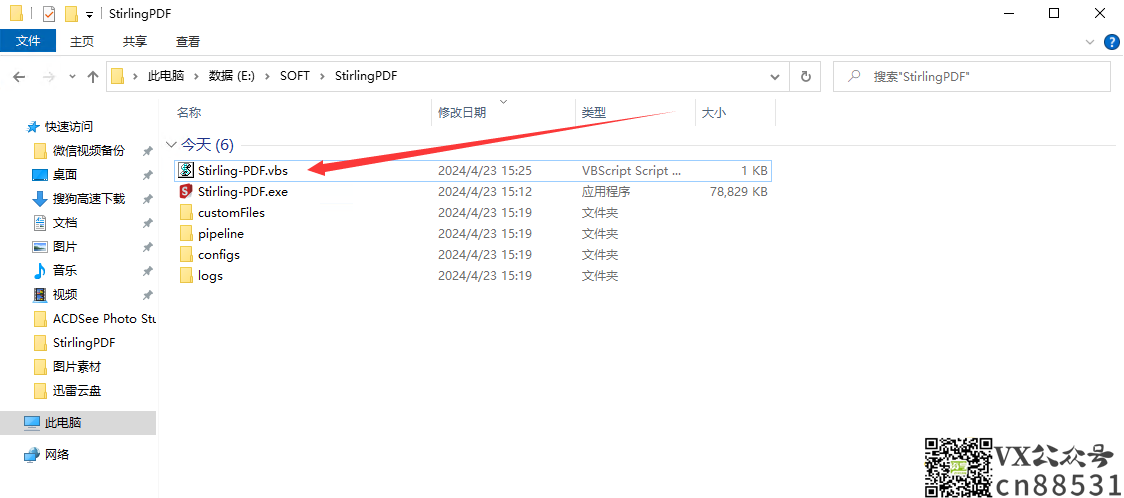Open recent locations dropdown arrow

point(72,77)
